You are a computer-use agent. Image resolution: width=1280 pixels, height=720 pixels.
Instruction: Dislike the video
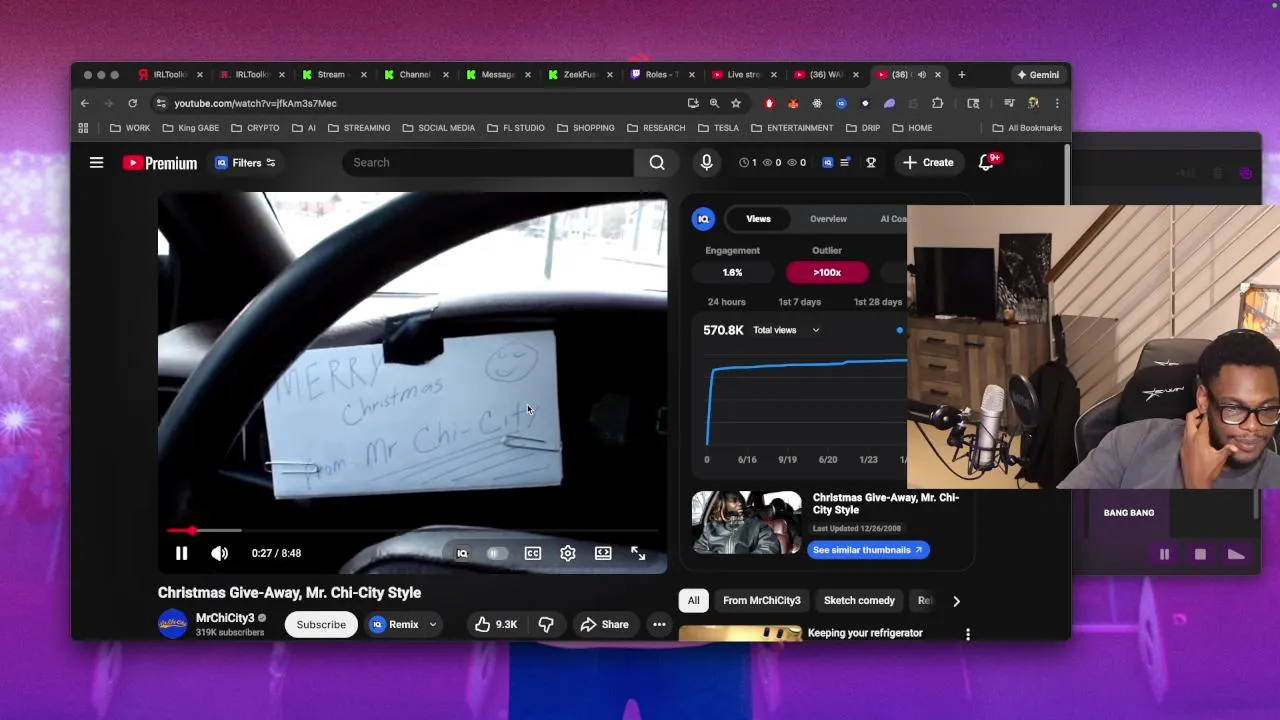coord(546,624)
